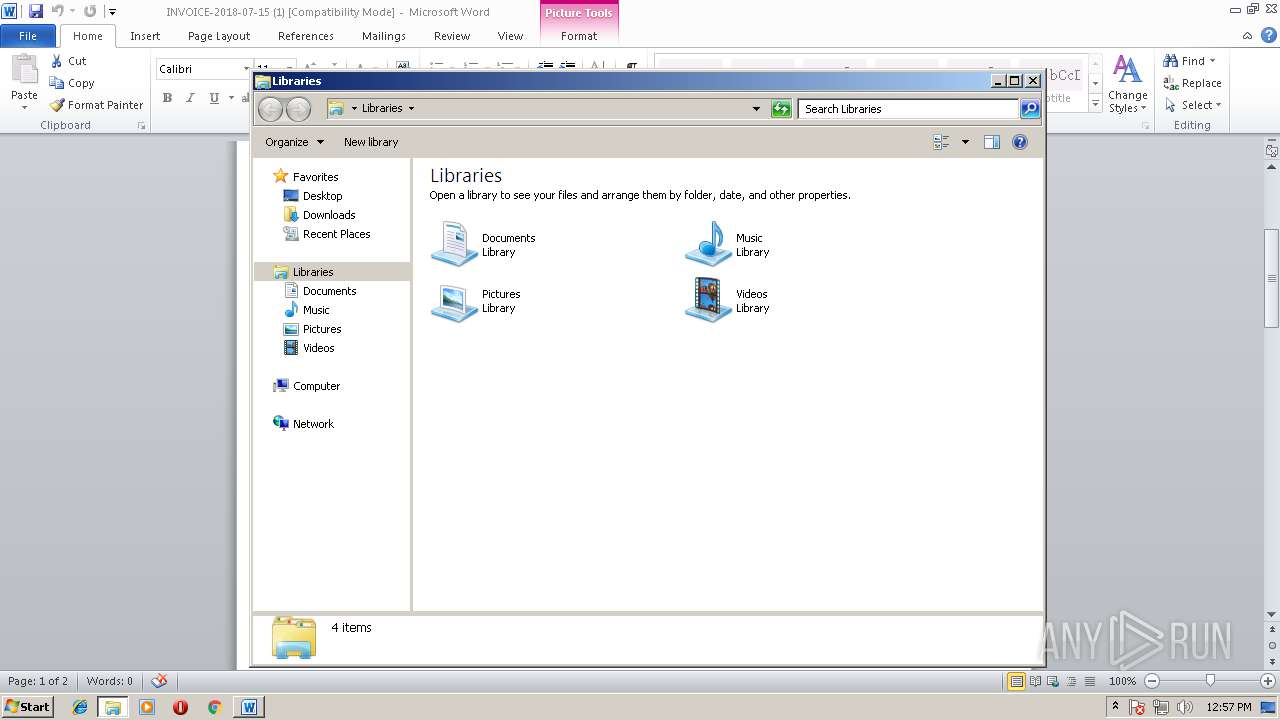Viewport: 1280px width, 720px height.
Task: Click the Zoom Out minus button
Action: (1152, 681)
